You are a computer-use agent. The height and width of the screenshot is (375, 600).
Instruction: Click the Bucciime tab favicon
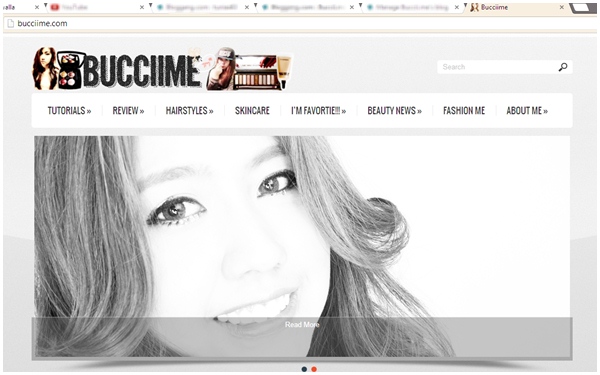(474, 7)
